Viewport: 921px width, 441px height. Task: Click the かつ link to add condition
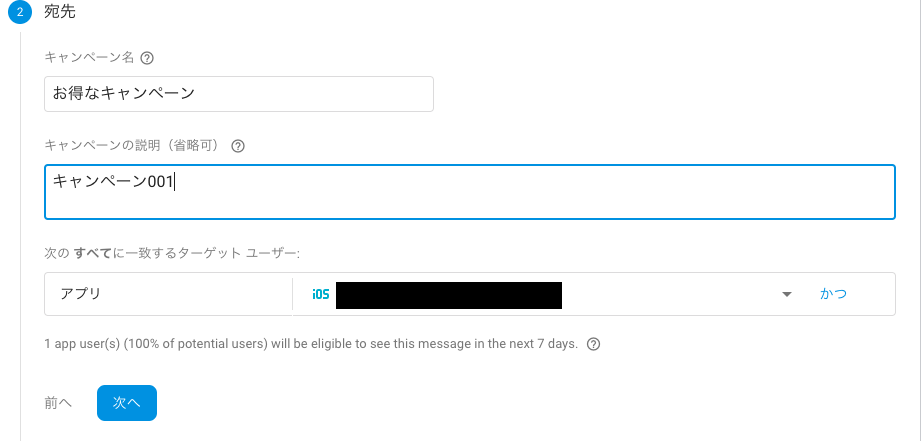click(x=833, y=294)
